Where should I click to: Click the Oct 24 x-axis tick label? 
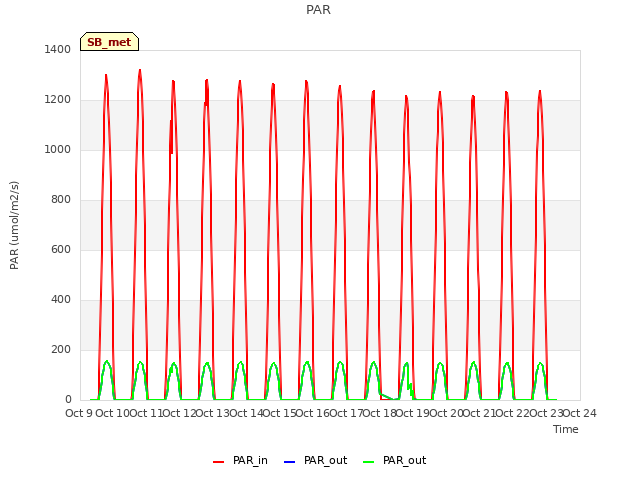580,413
